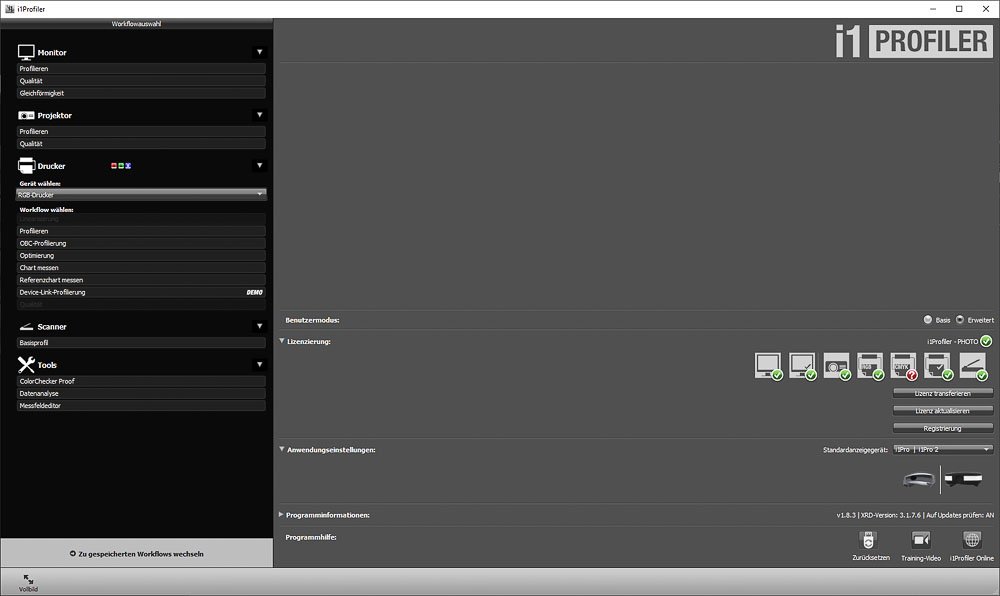
Task: Open Projektor Qualität workflow
Action: coord(141,143)
